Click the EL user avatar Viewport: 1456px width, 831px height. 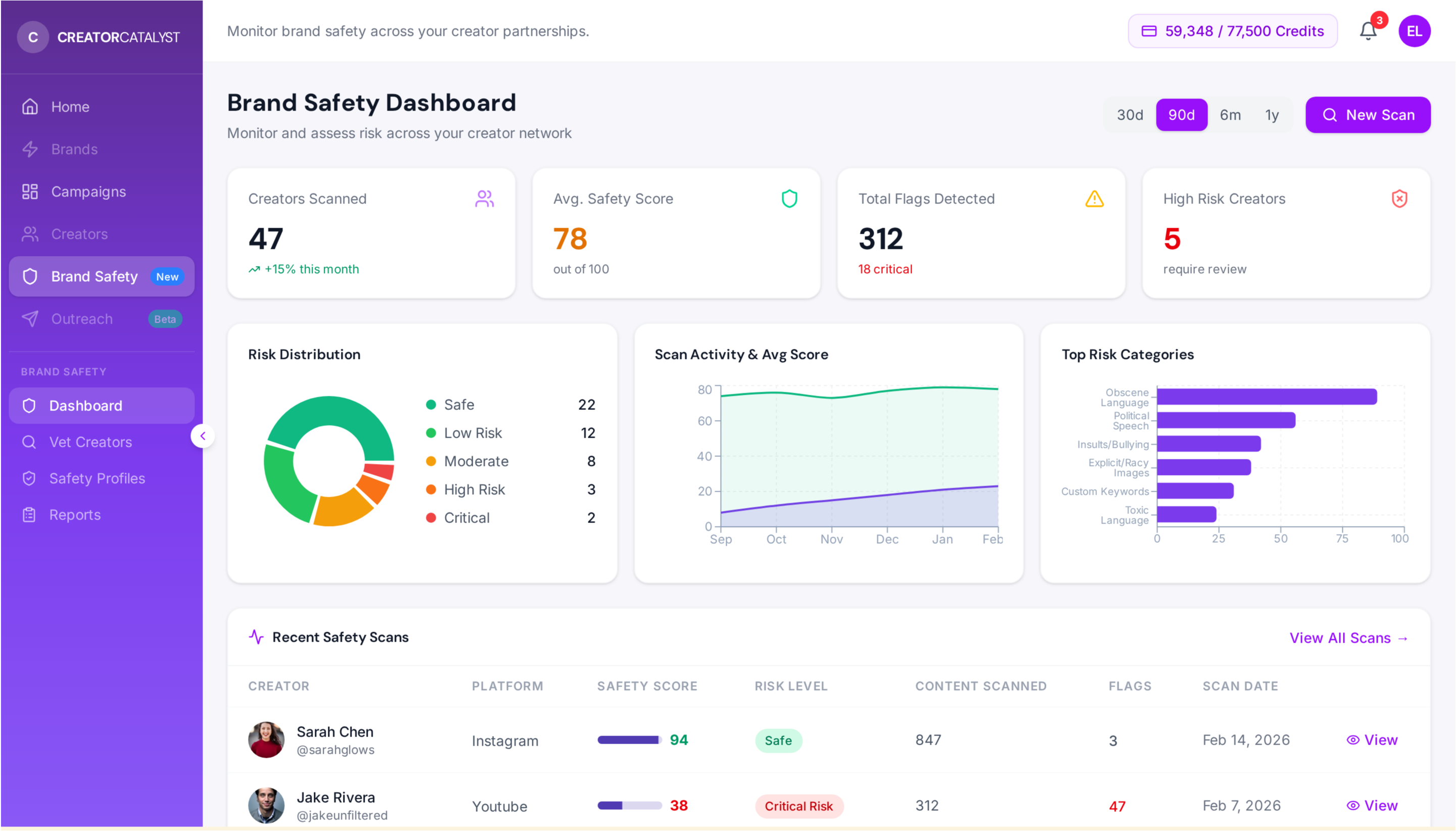pyautogui.click(x=1414, y=31)
